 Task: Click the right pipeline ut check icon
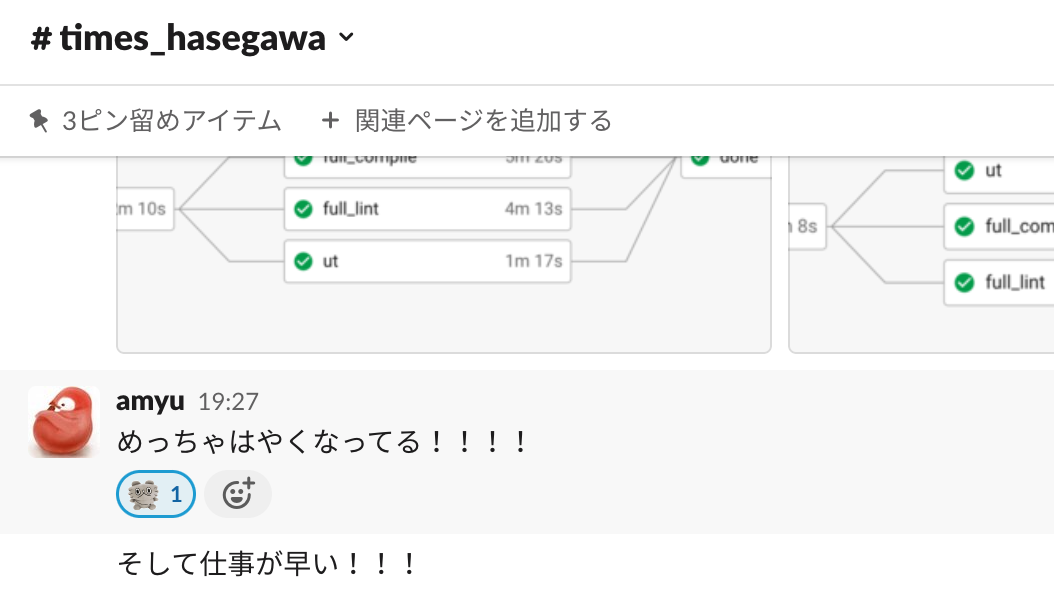tap(965, 171)
